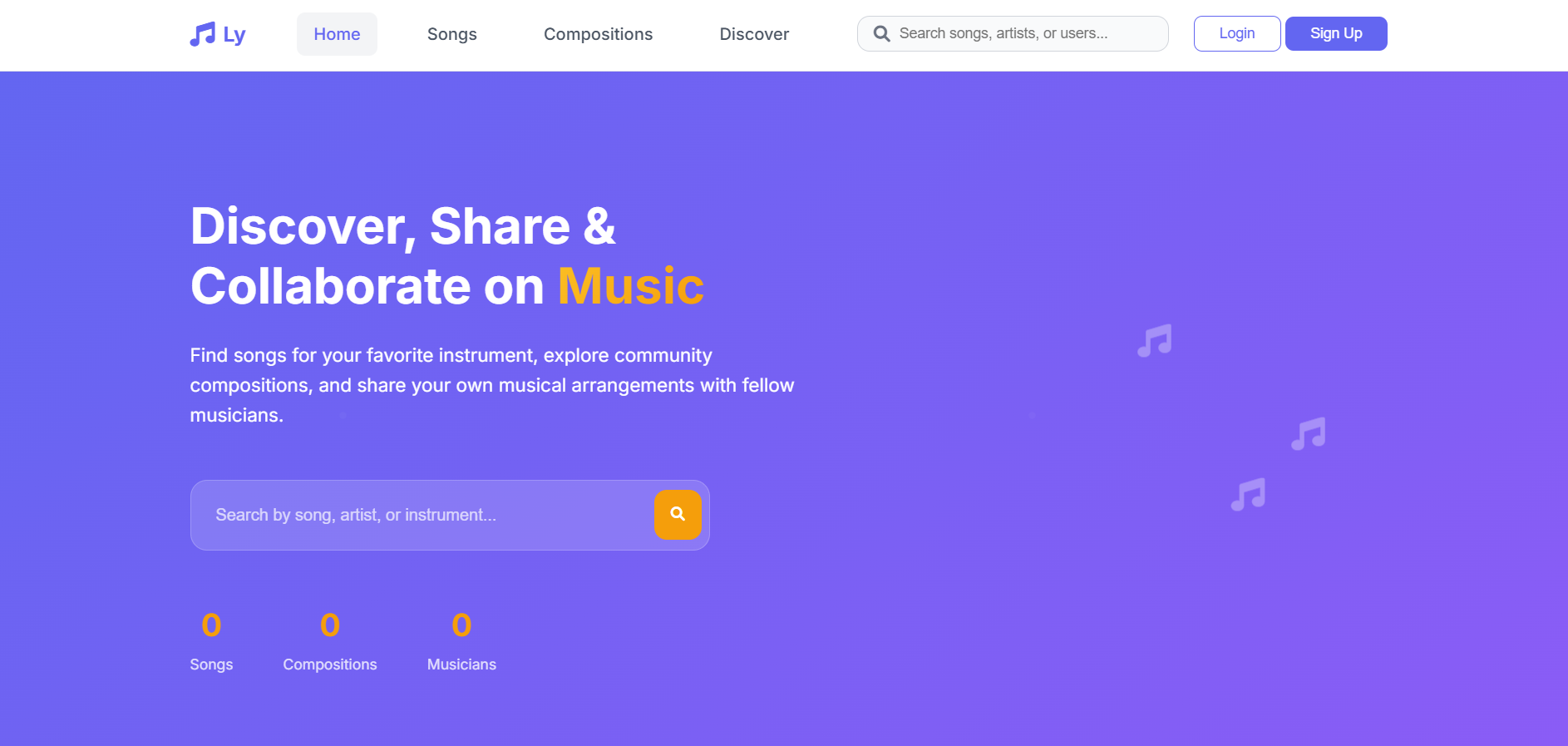Select the Home navigation item
Image resolution: width=1568 pixels, height=746 pixels.
pos(337,34)
